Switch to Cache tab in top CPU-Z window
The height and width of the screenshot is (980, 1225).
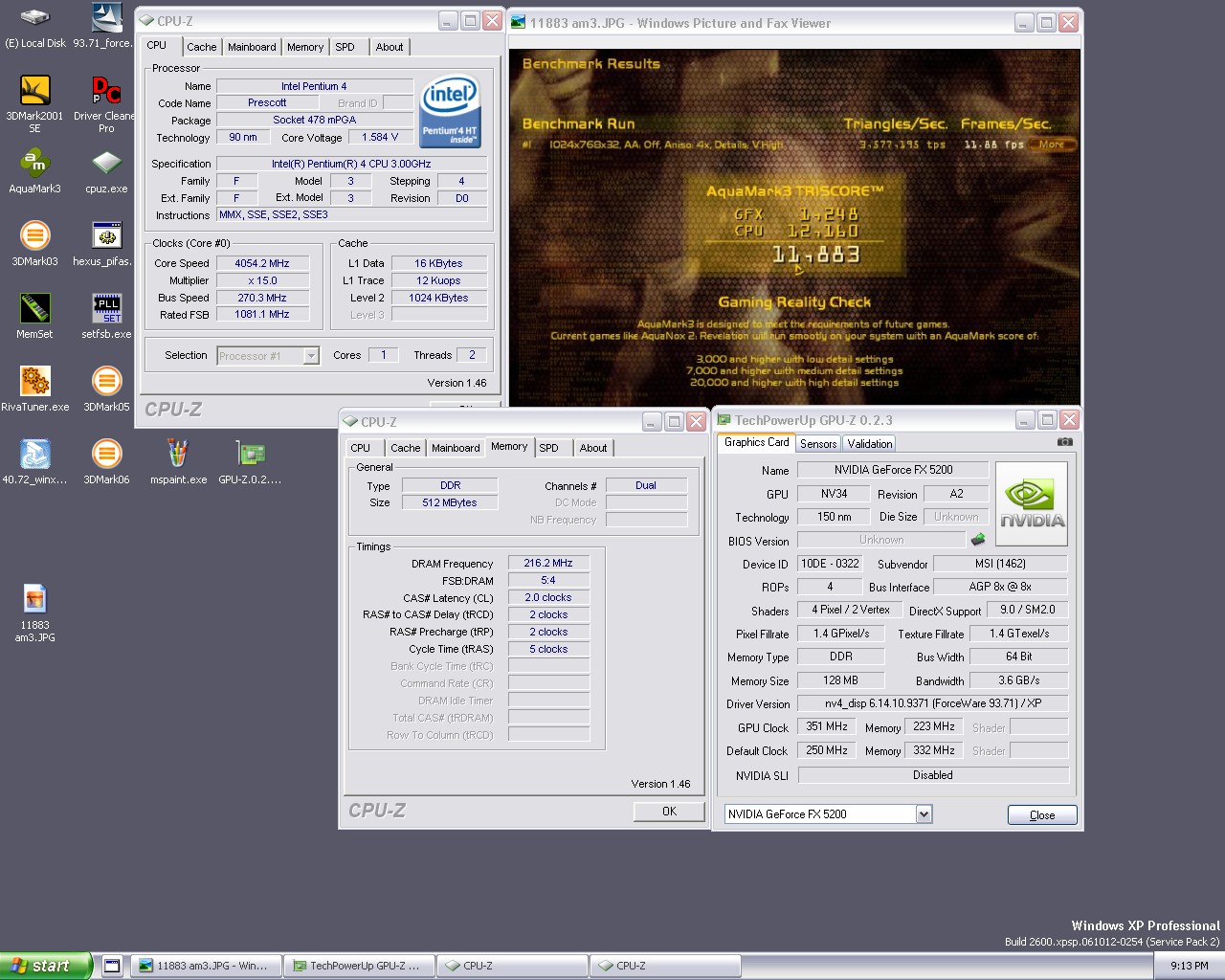pyautogui.click(x=201, y=47)
